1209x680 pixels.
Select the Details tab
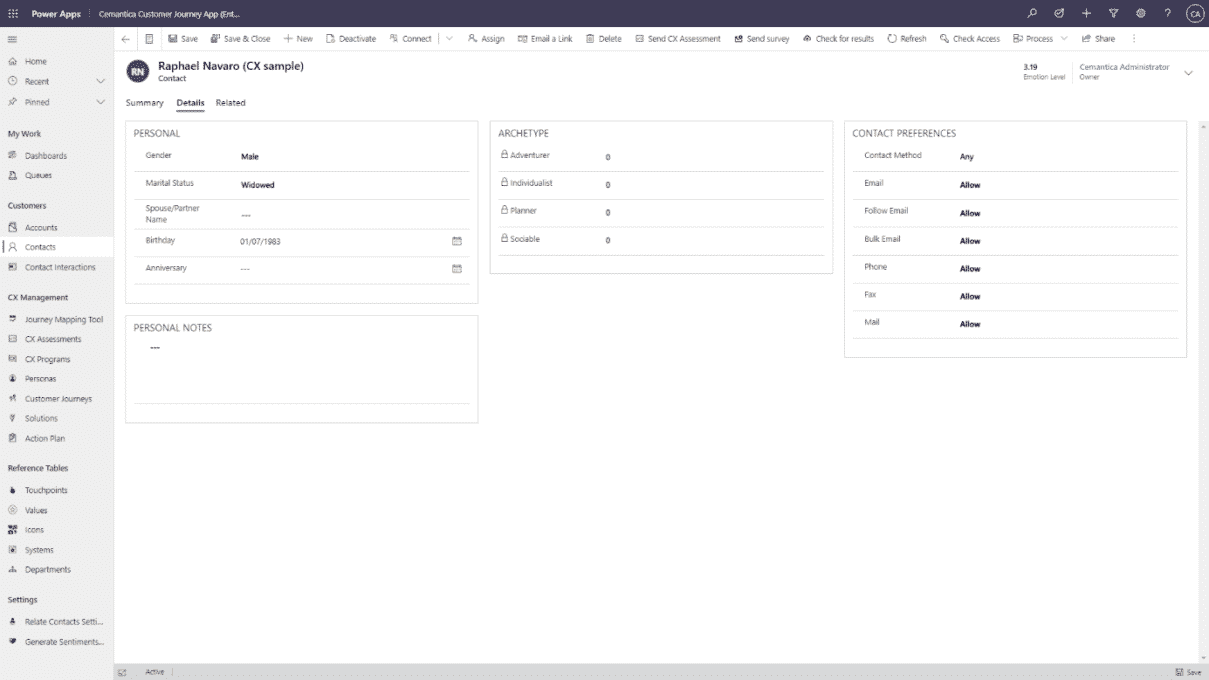(190, 103)
